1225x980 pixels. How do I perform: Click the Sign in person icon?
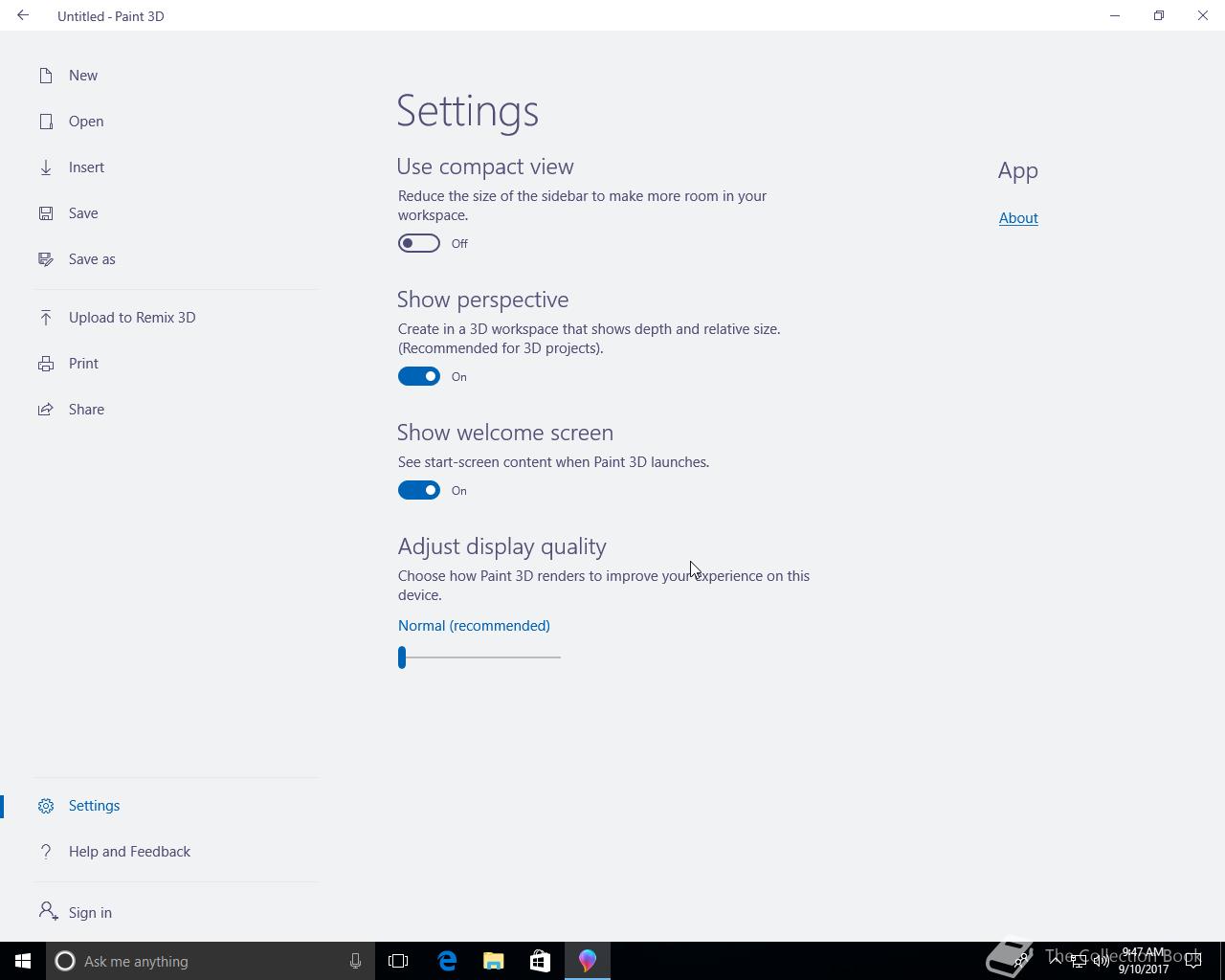(48, 911)
